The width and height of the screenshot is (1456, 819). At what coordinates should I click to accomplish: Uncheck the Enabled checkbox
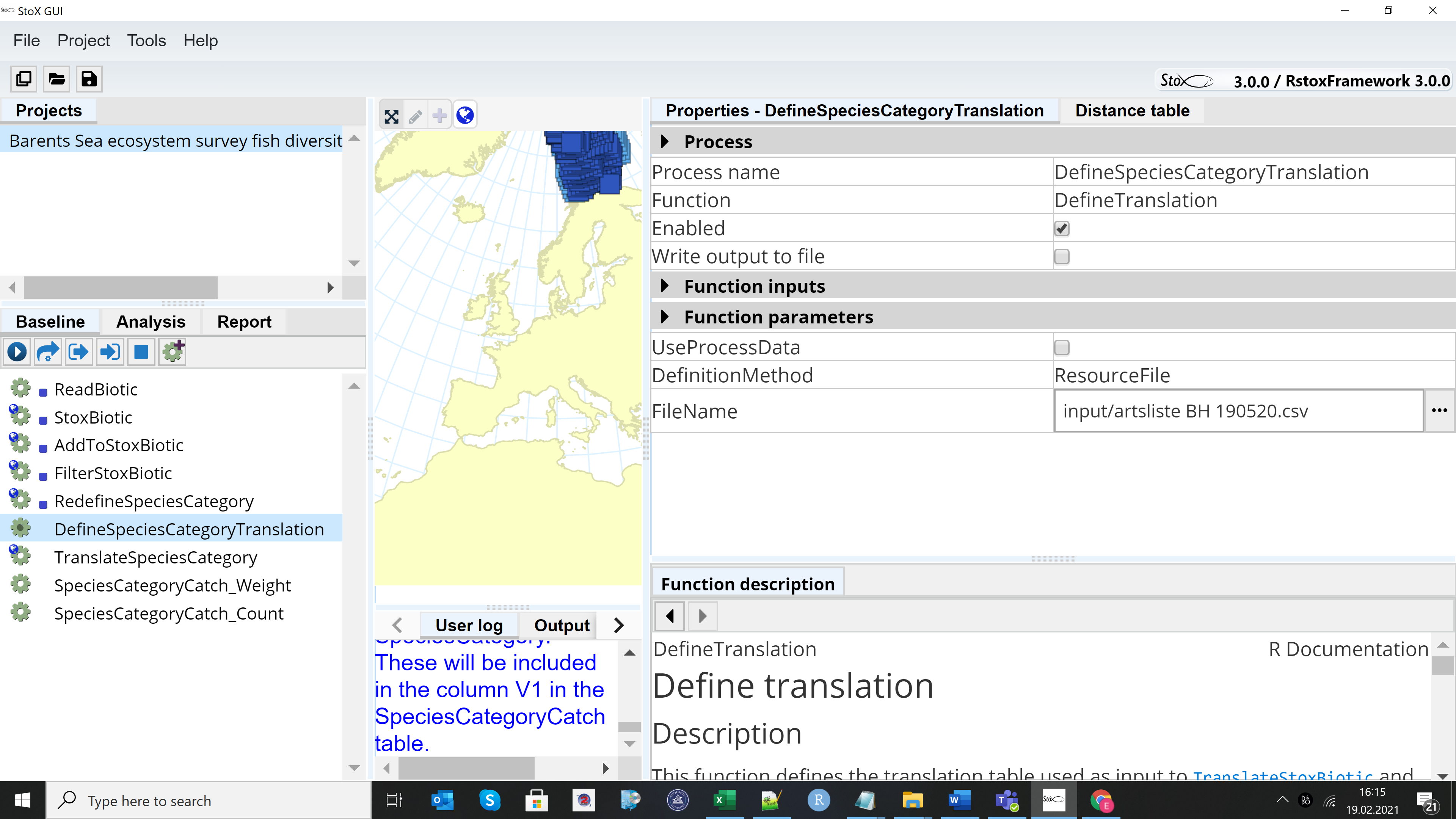[1062, 228]
